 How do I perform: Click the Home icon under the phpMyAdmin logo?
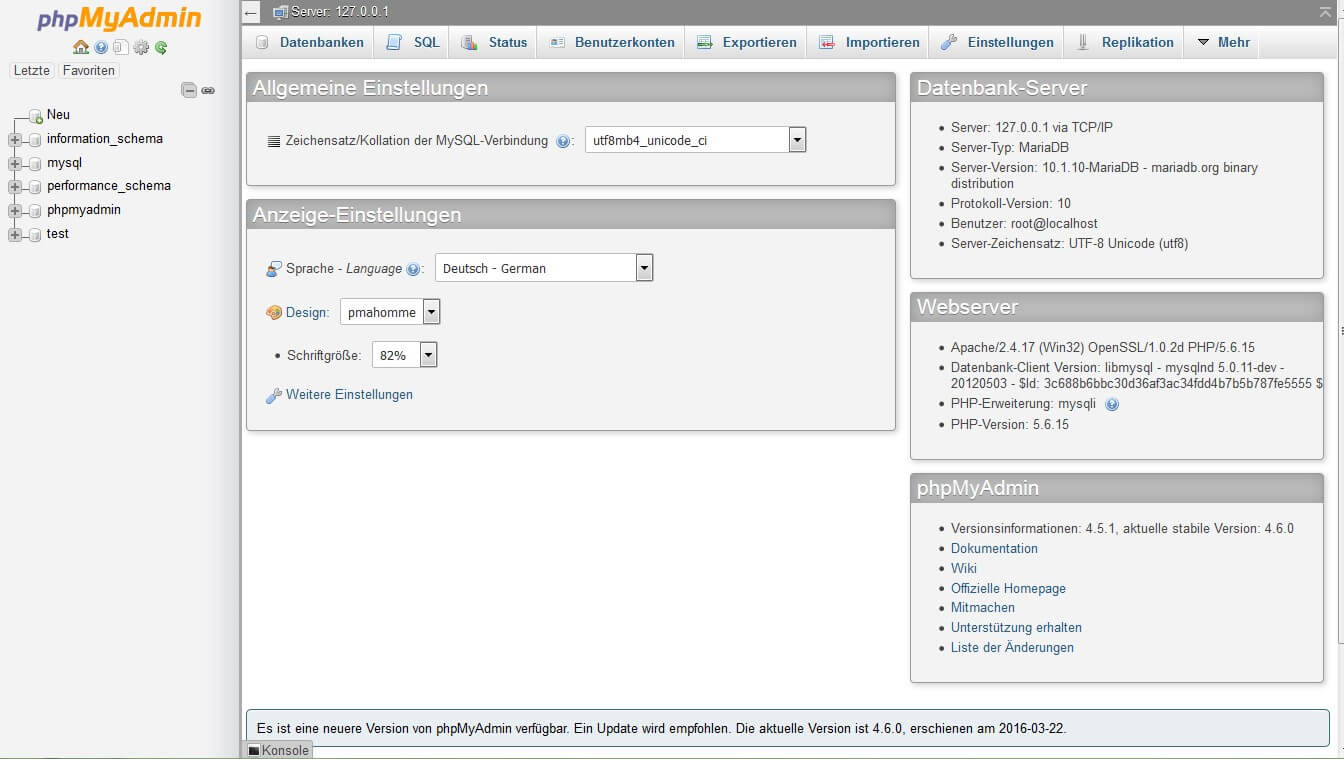[x=81, y=47]
